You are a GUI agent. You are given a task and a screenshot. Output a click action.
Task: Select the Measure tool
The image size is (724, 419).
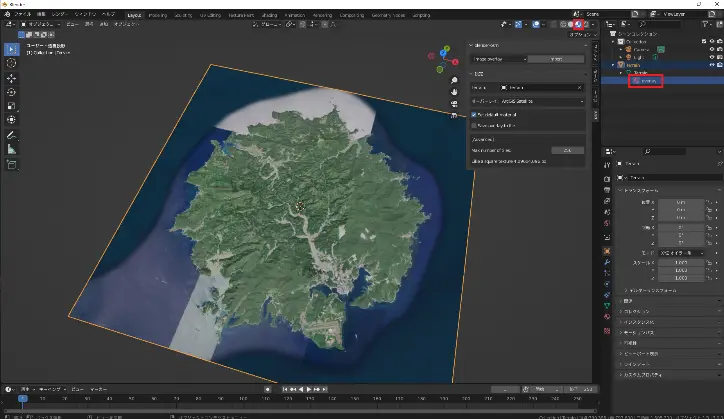point(11,149)
